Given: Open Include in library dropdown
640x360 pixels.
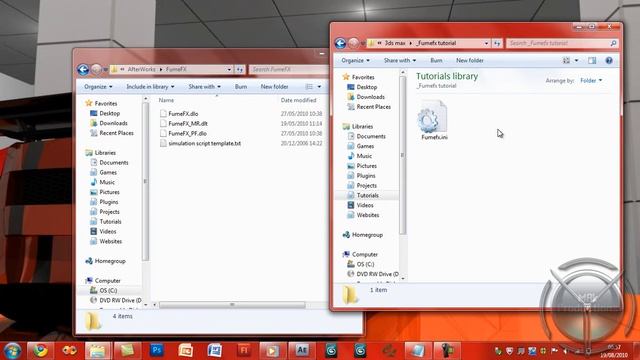Looking at the screenshot, I should (150, 87).
